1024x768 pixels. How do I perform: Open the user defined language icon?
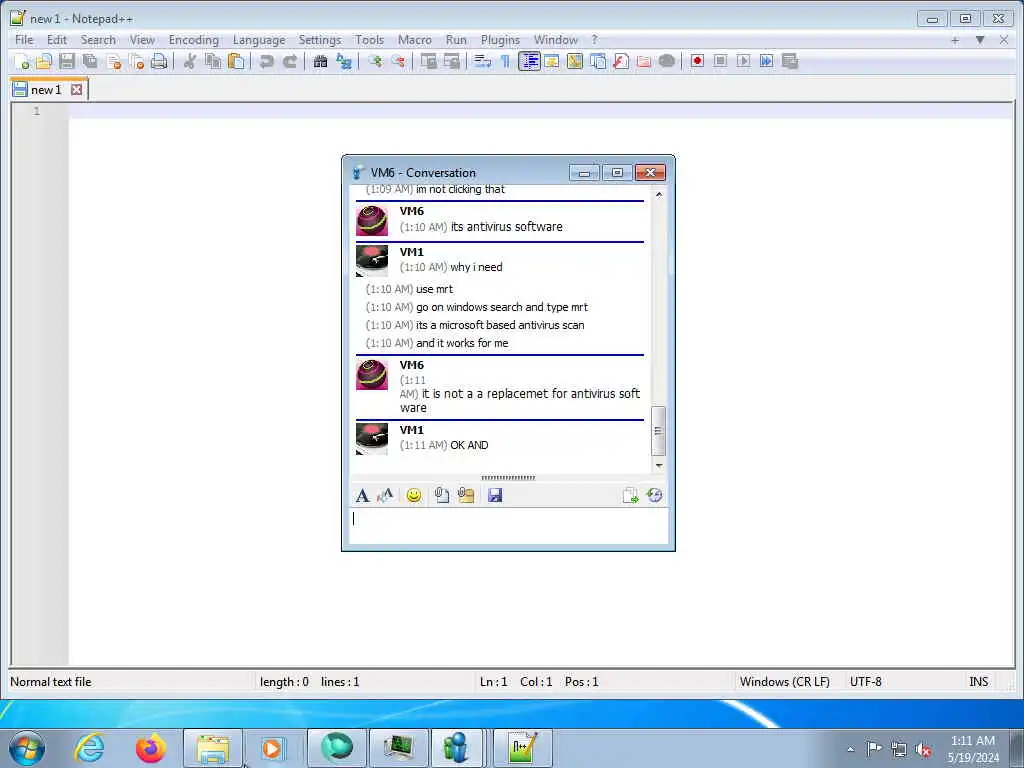pyautogui.click(x=552, y=61)
